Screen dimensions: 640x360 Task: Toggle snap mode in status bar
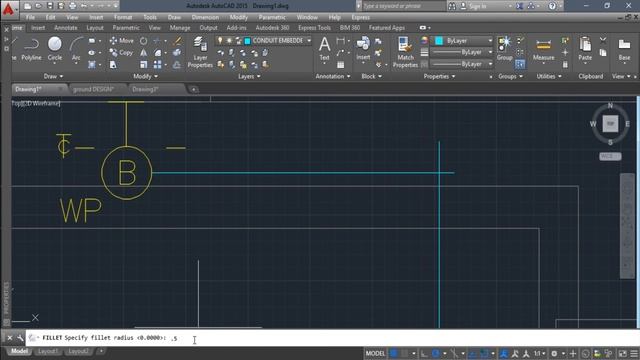tap(404, 353)
